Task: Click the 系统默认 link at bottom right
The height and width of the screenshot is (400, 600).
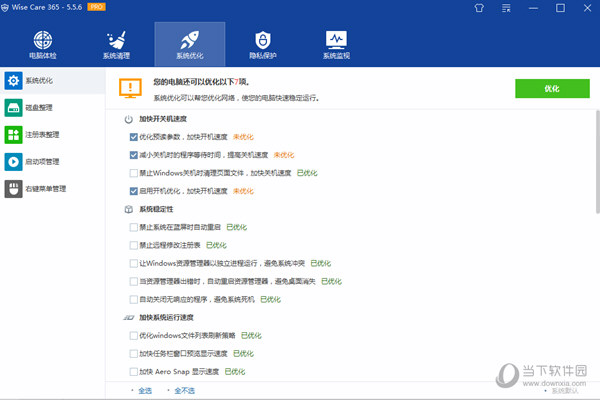Action: (x=565, y=391)
